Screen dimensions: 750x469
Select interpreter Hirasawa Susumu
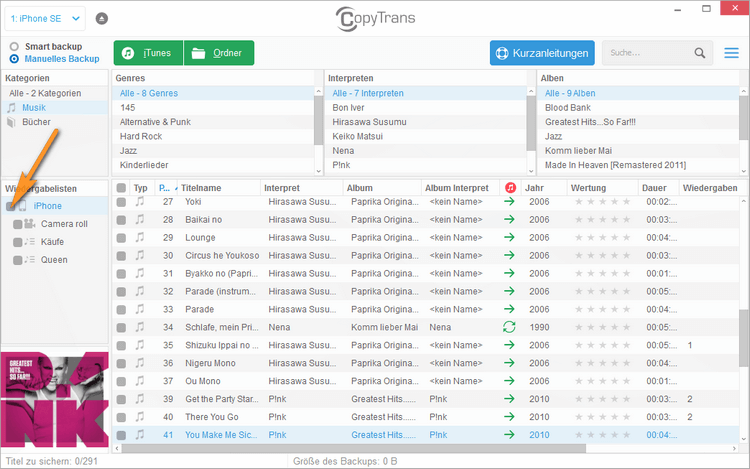[x=425, y=122]
